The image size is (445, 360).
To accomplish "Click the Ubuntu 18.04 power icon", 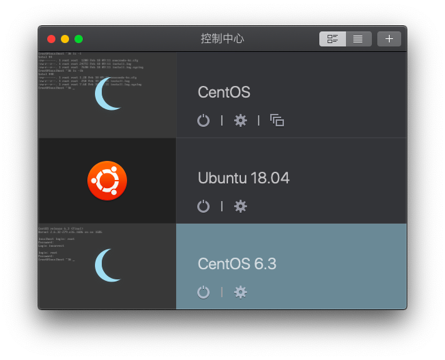I will click(x=203, y=206).
